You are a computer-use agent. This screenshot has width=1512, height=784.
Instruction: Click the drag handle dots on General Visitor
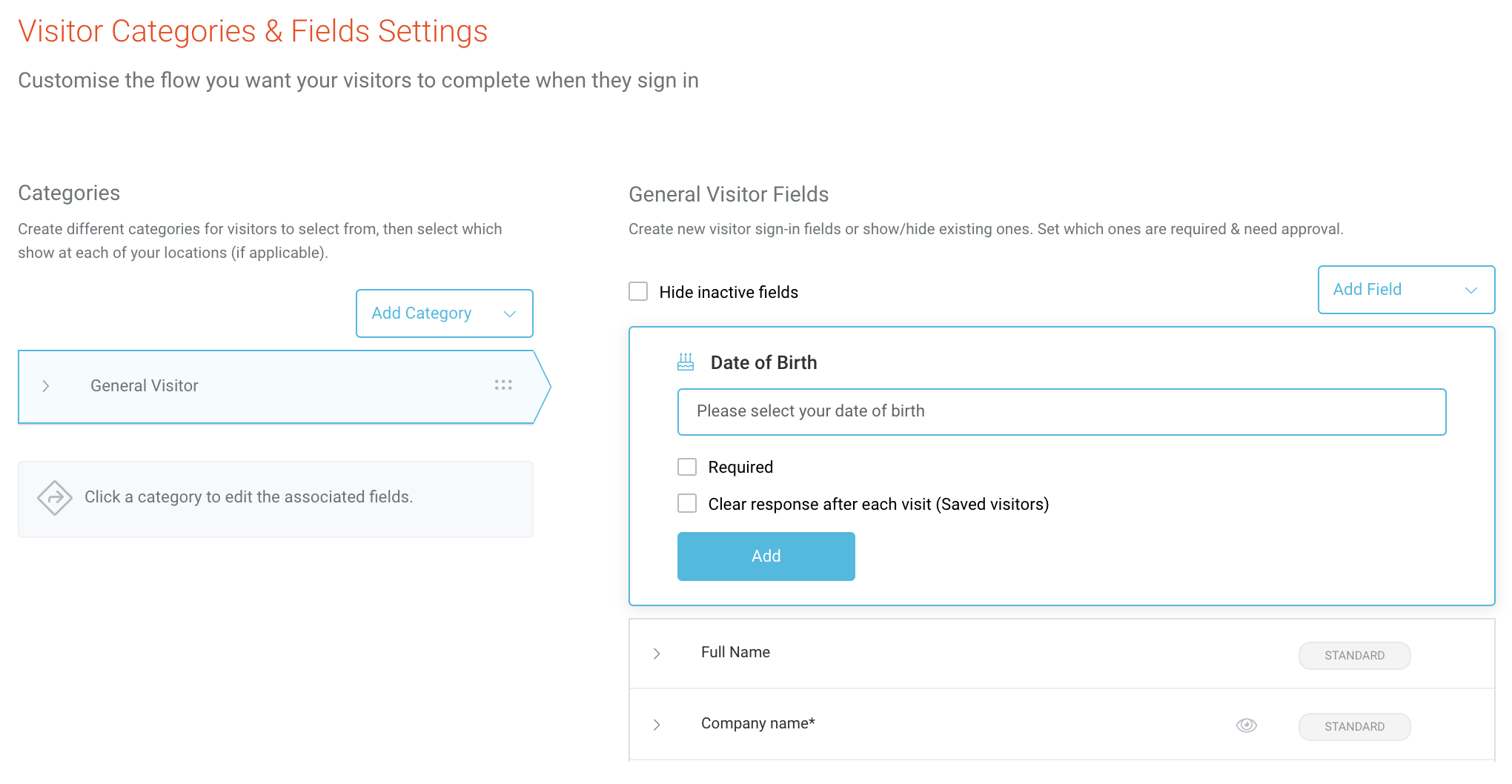click(503, 385)
